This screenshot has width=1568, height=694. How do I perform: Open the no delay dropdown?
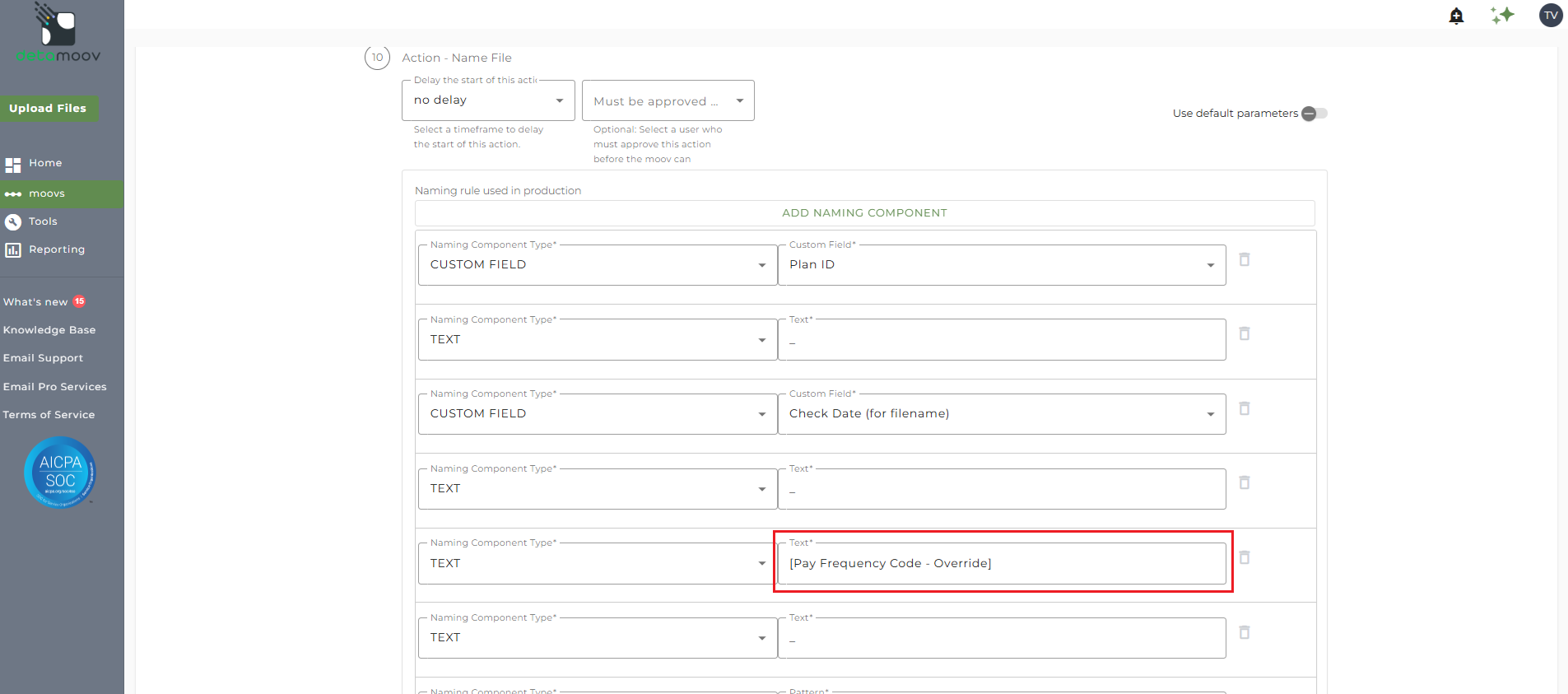[488, 100]
